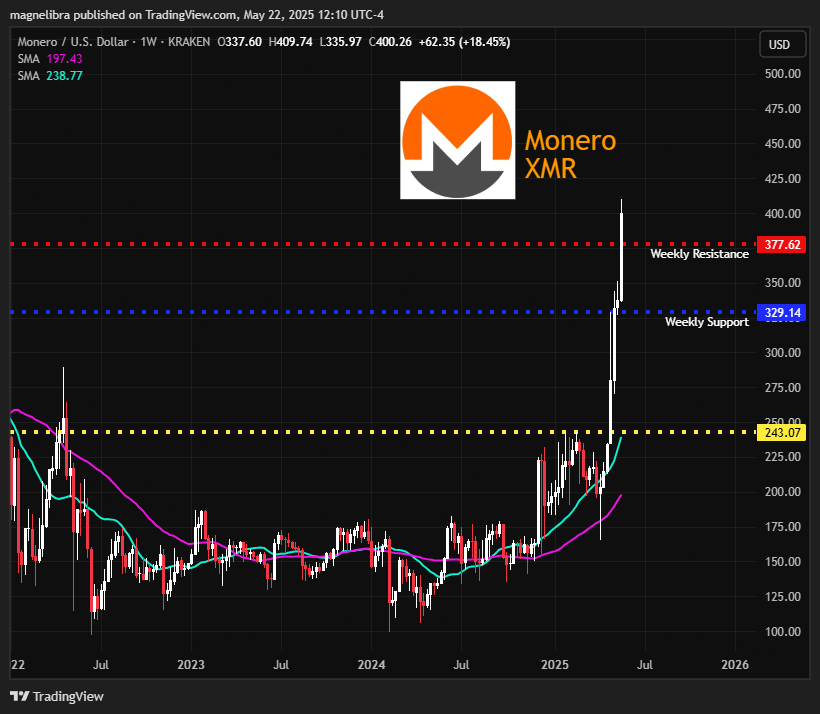Image resolution: width=820 pixels, height=714 pixels.
Task: Click the open value O337.60
Action: (240, 42)
